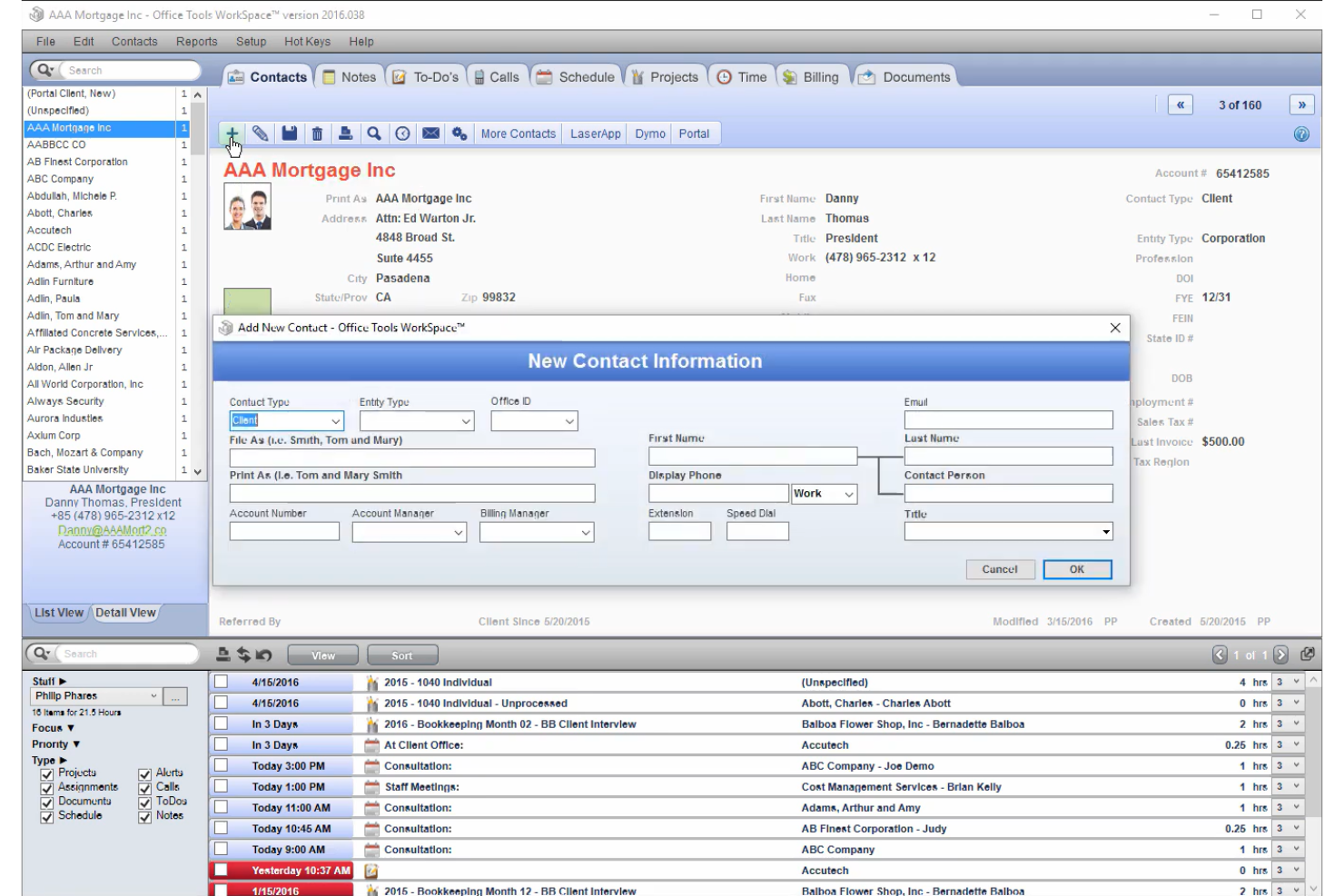Screen dimensions: 1344x896
Task: Open the Entity Type dropdown in dialog
Action: coord(466,421)
